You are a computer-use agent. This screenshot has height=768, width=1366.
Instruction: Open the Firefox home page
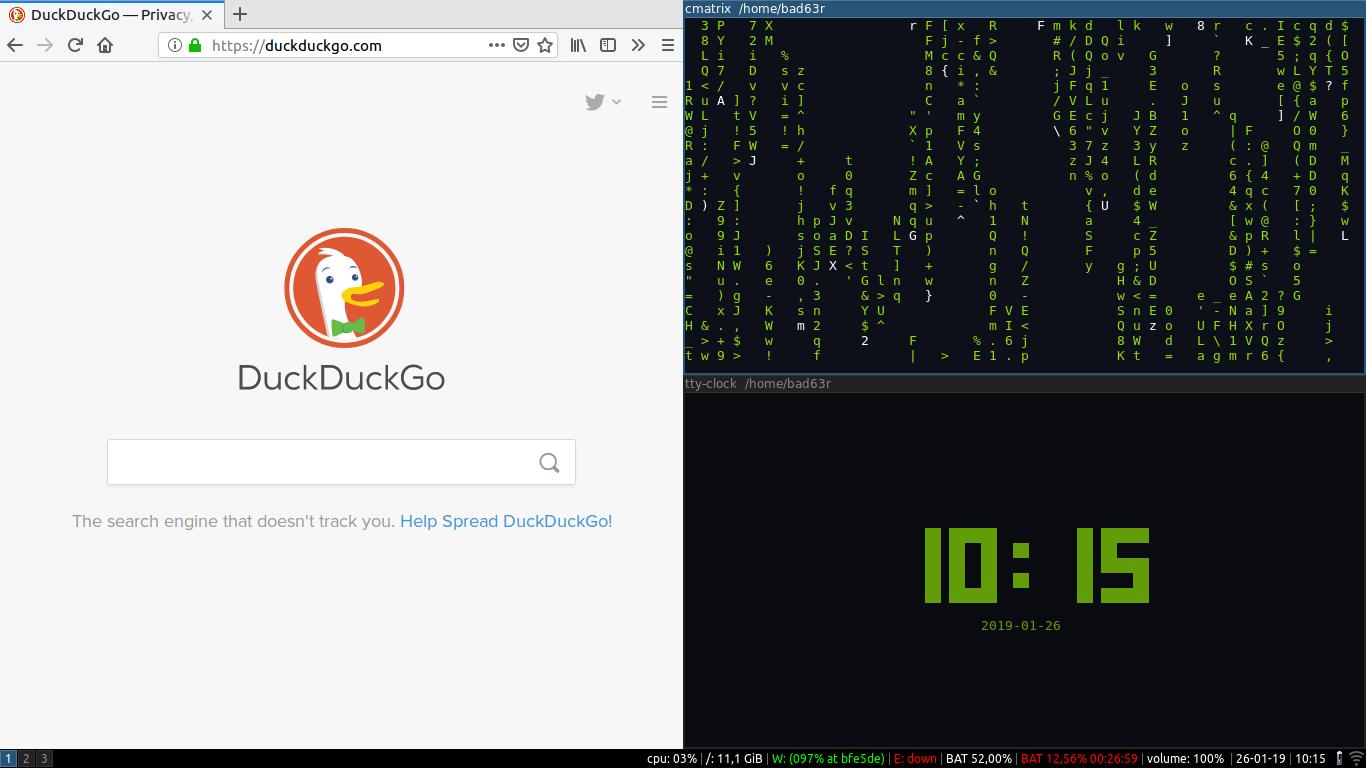[x=105, y=45]
